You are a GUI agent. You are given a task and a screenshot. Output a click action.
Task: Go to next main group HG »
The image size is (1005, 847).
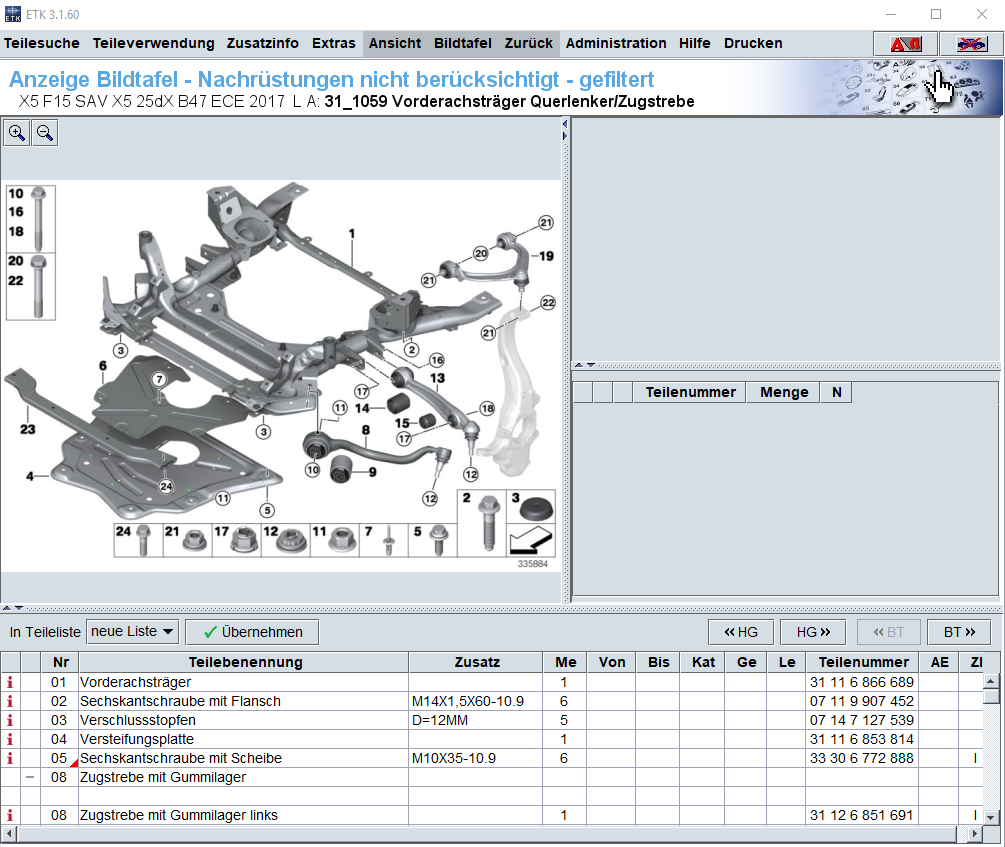tap(812, 632)
